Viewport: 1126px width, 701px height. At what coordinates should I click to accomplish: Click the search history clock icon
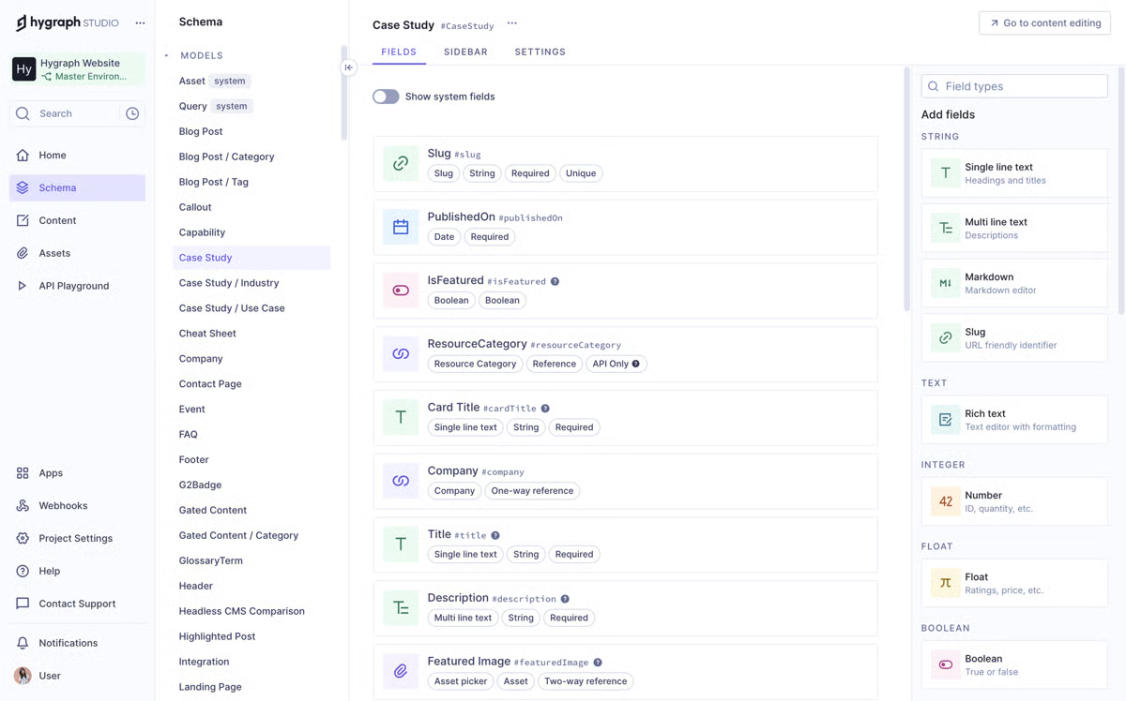coord(132,114)
